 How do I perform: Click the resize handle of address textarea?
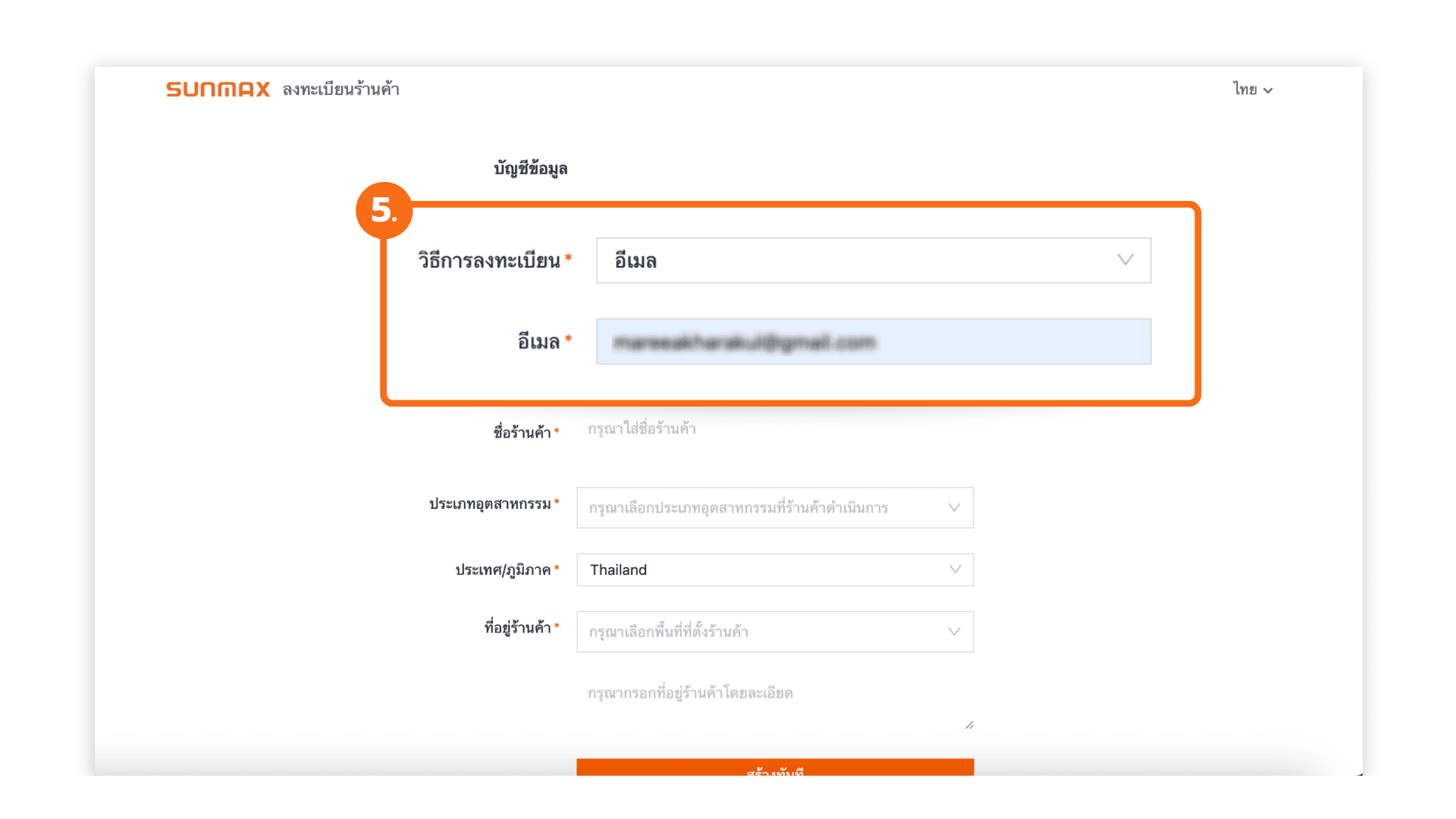[969, 725]
